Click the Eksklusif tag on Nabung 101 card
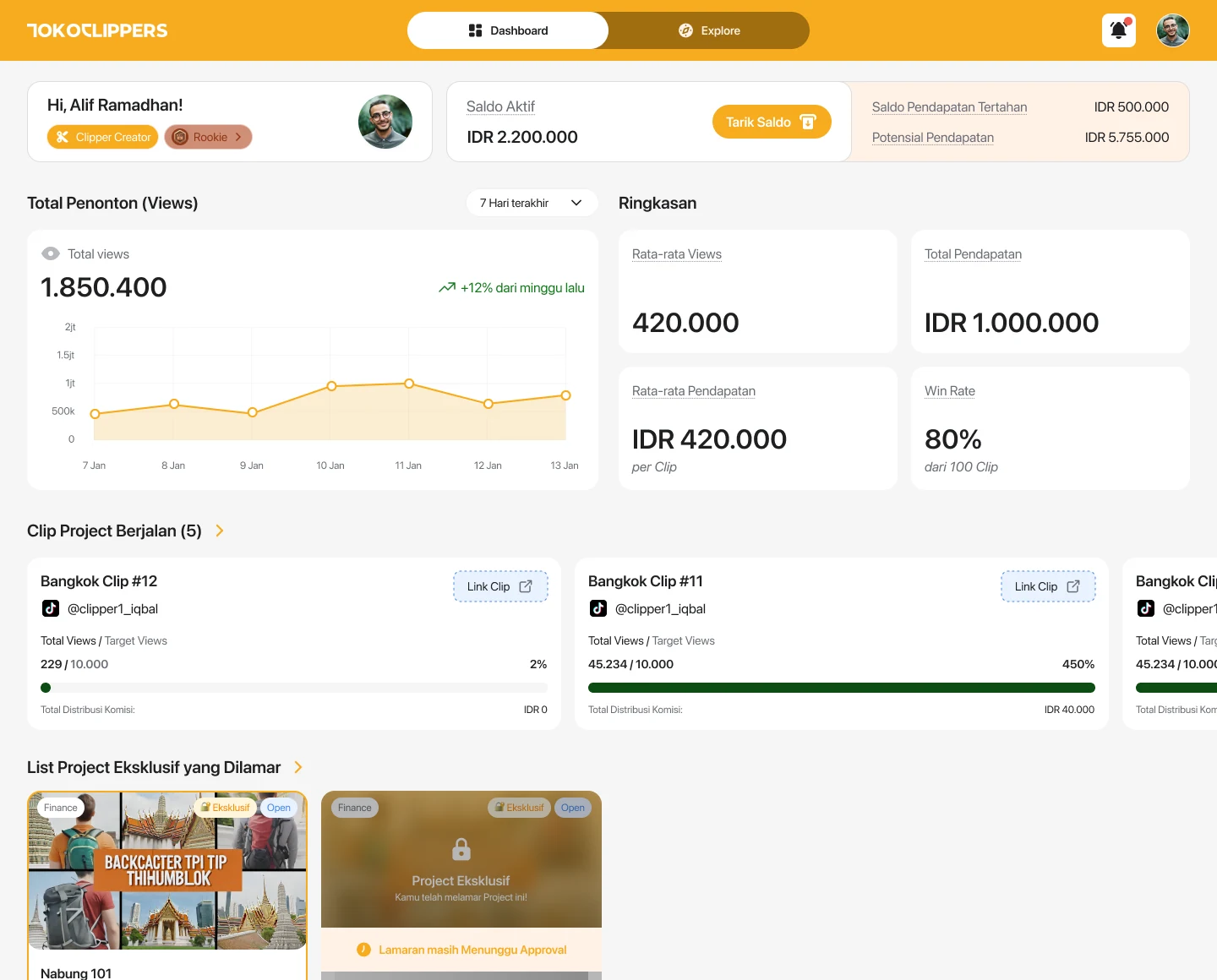The width and height of the screenshot is (1217, 980). (x=225, y=808)
